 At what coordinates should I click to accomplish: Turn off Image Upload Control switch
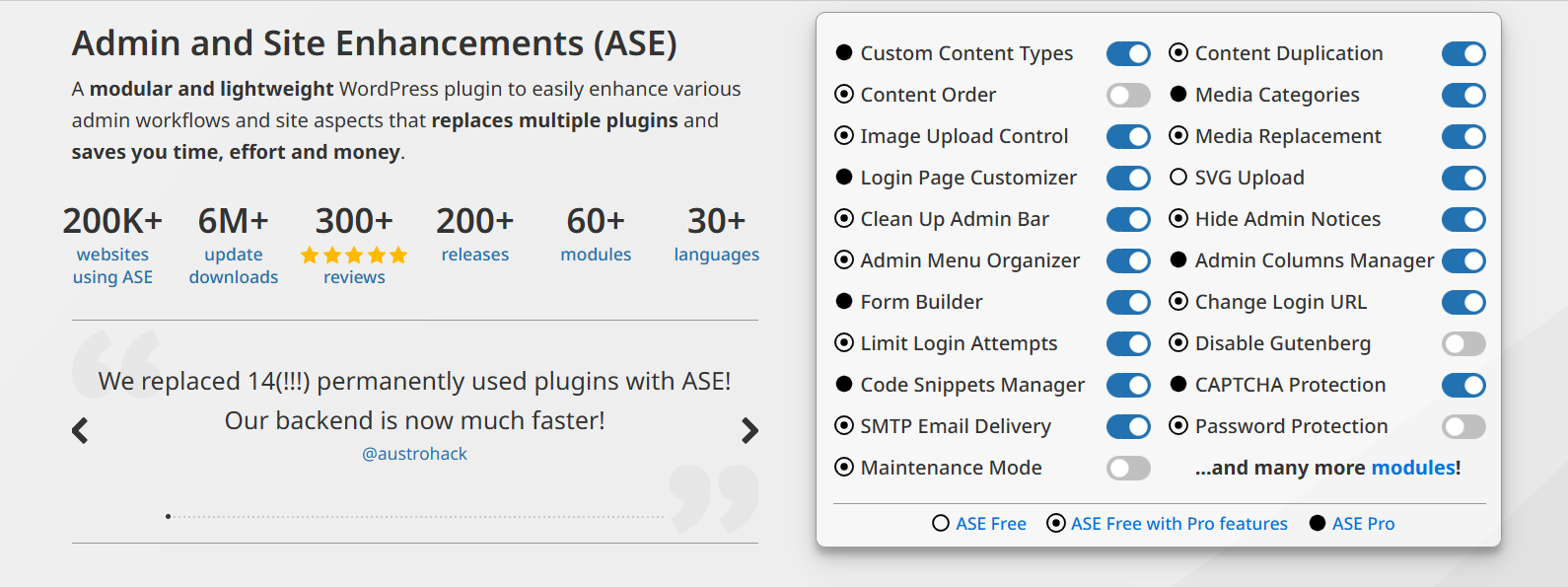tap(1128, 136)
